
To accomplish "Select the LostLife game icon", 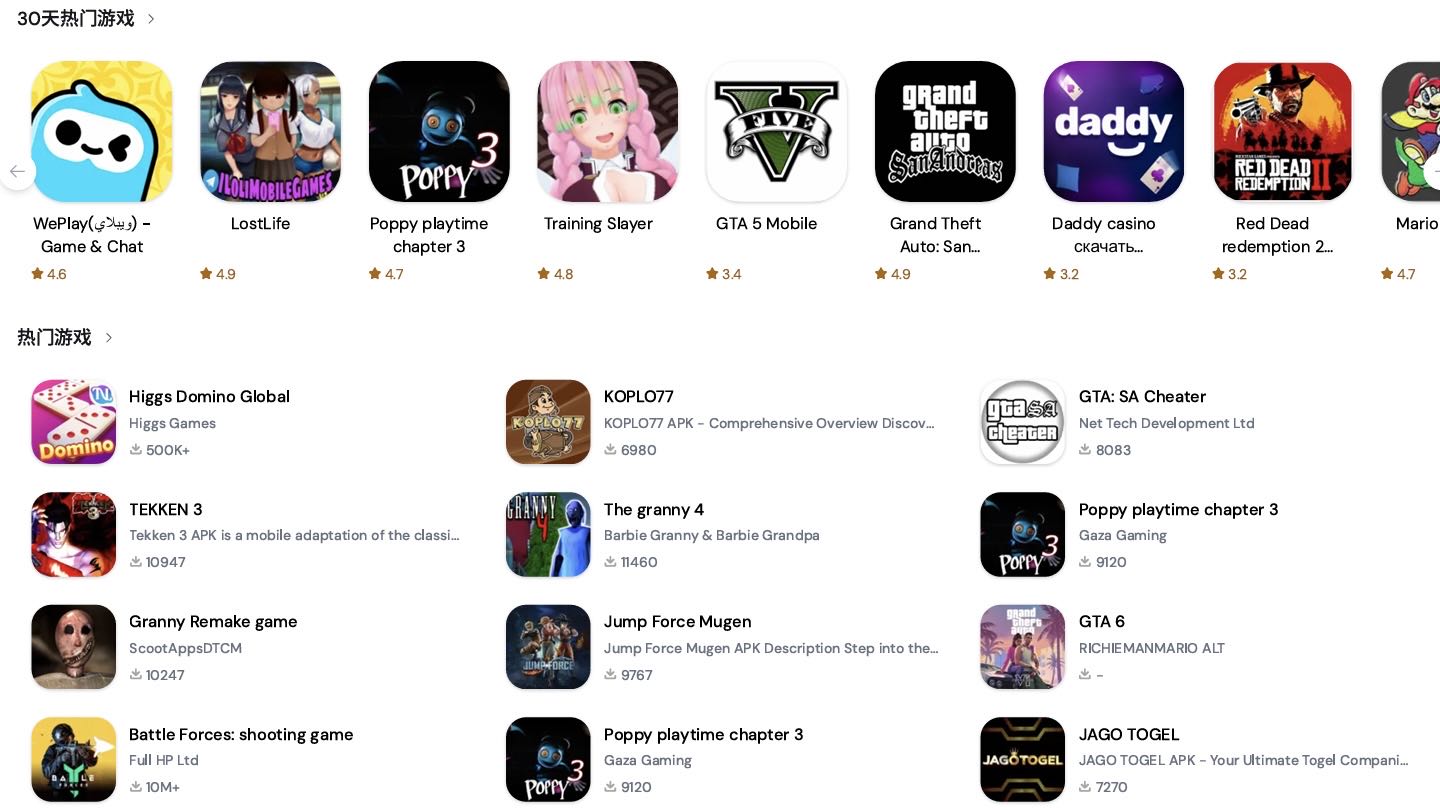I will (270, 131).
